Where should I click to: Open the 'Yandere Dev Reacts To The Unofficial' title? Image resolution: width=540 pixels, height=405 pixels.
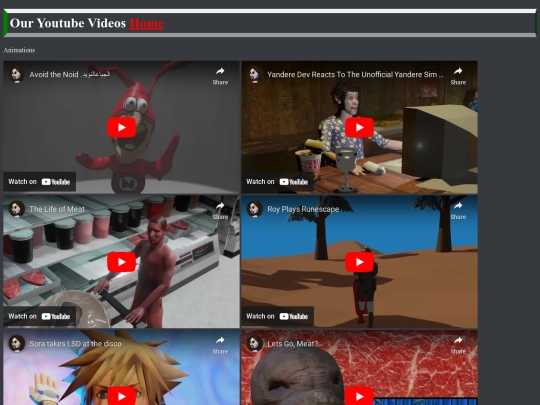coord(355,74)
